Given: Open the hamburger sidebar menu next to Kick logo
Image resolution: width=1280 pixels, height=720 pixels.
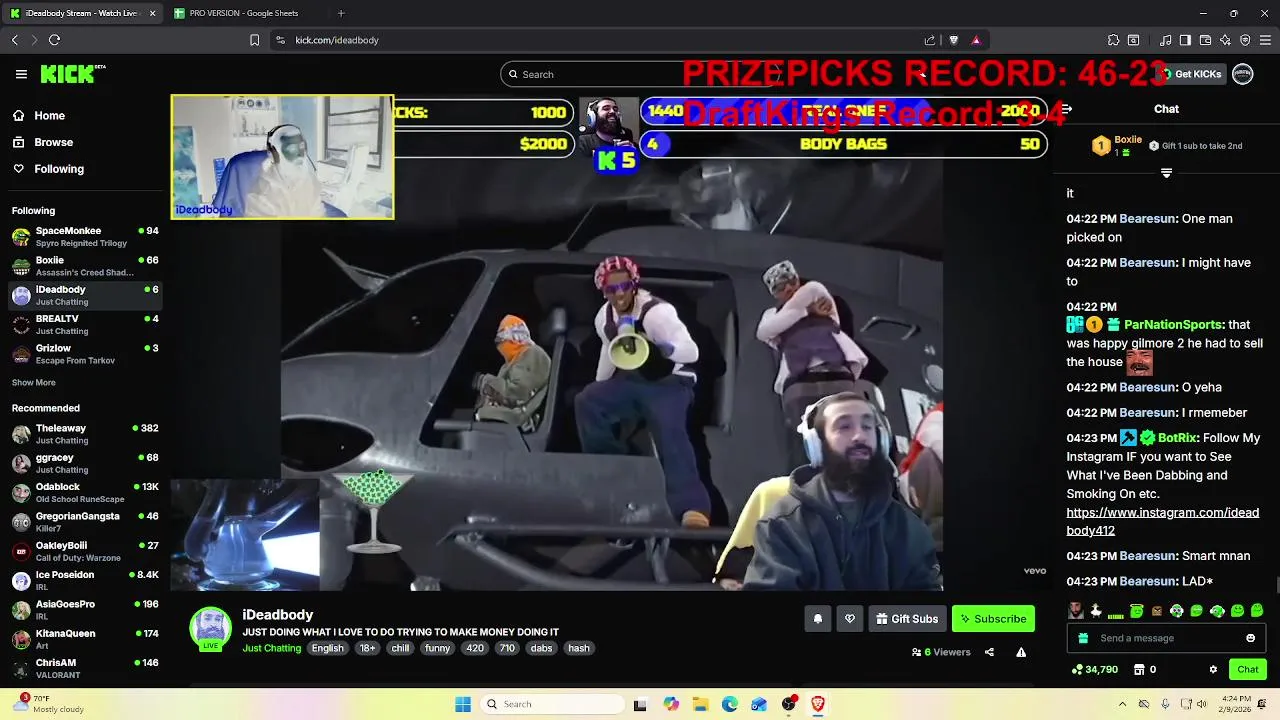Looking at the screenshot, I should pos(21,74).
